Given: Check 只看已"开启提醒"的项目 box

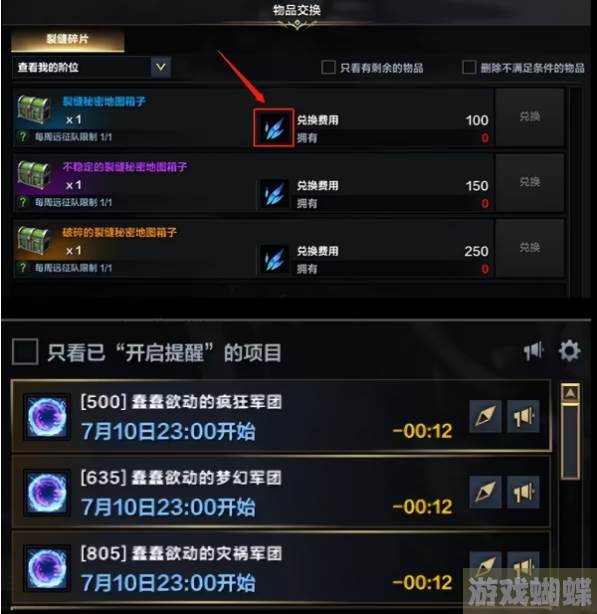Looking at the screenshot, I should (x=25, y=352).
